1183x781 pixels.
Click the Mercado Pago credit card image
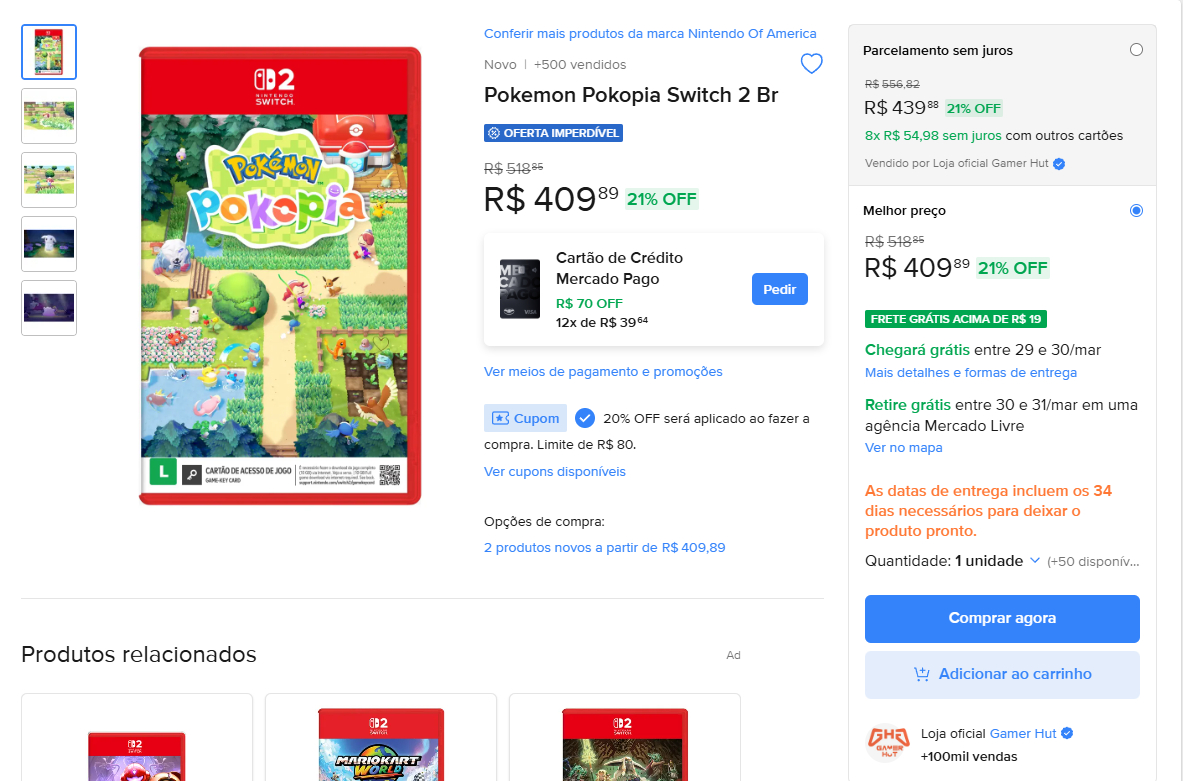click(x=520, y=289)
